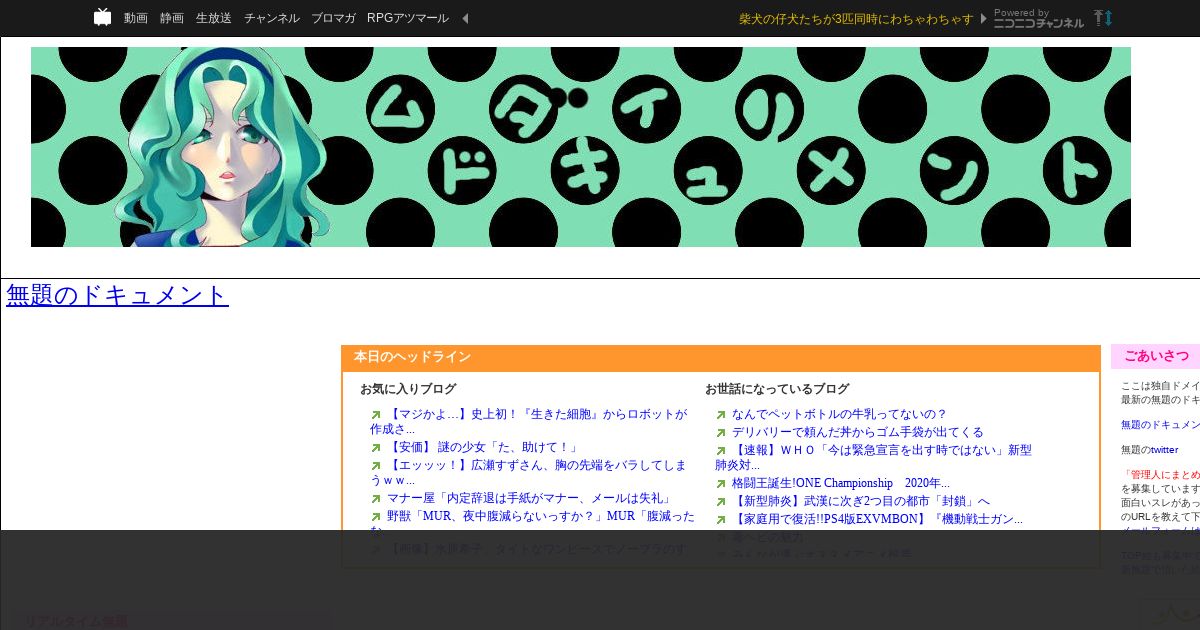Image resolution: width=1200 pixels, height=630 pixels.
Task: Click arrow icon beside なんでペットボトル entry
Action: [x=721, y=415]
